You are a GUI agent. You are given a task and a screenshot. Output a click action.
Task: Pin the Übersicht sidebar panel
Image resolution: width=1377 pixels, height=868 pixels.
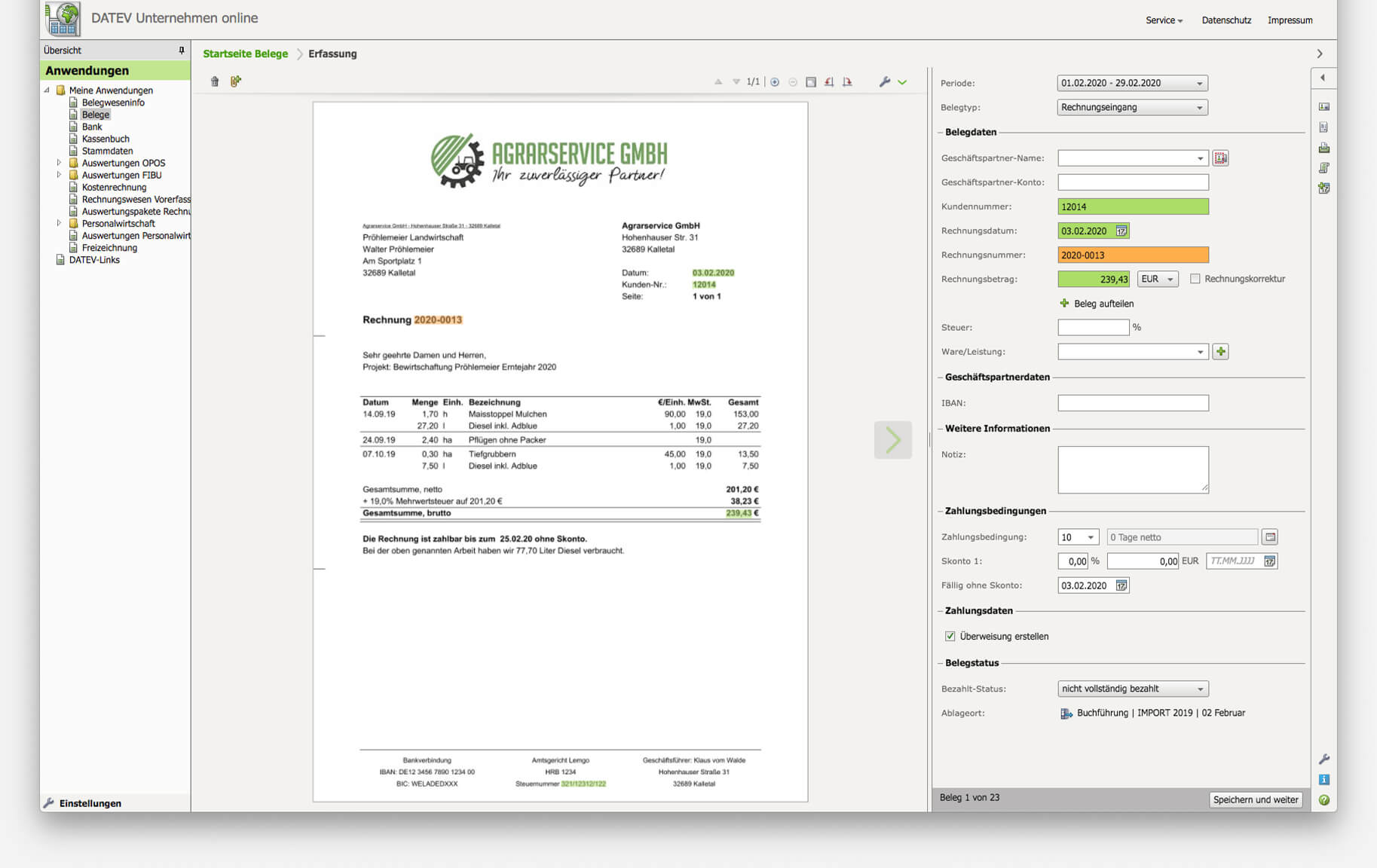coord(182,50)
